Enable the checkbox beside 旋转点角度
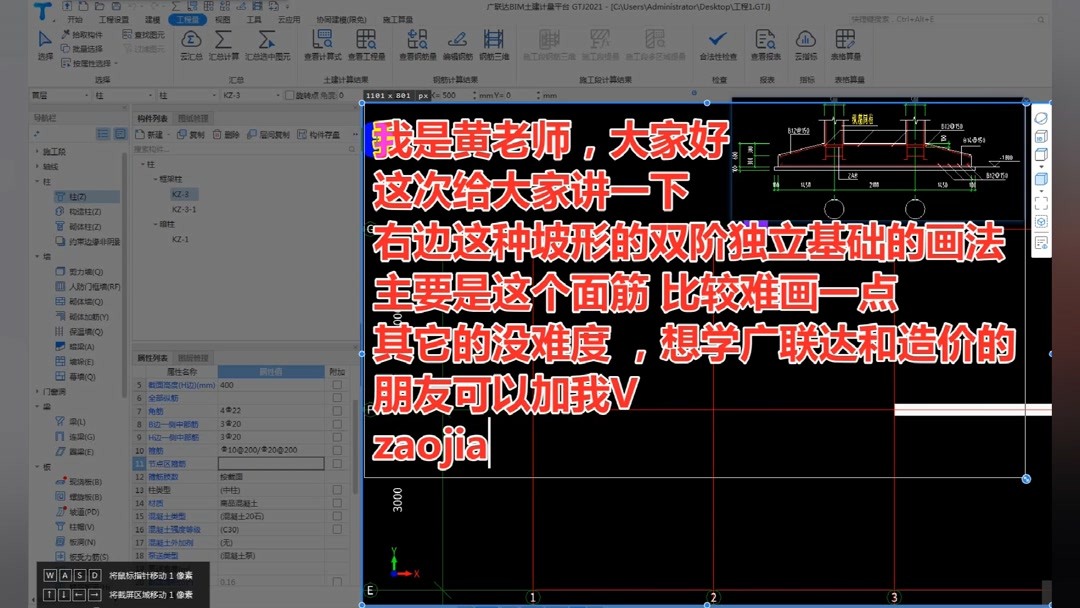Image resolution: width=1080 pixels, height=608 pixels. pyautogui.click(x=288, y=94)
